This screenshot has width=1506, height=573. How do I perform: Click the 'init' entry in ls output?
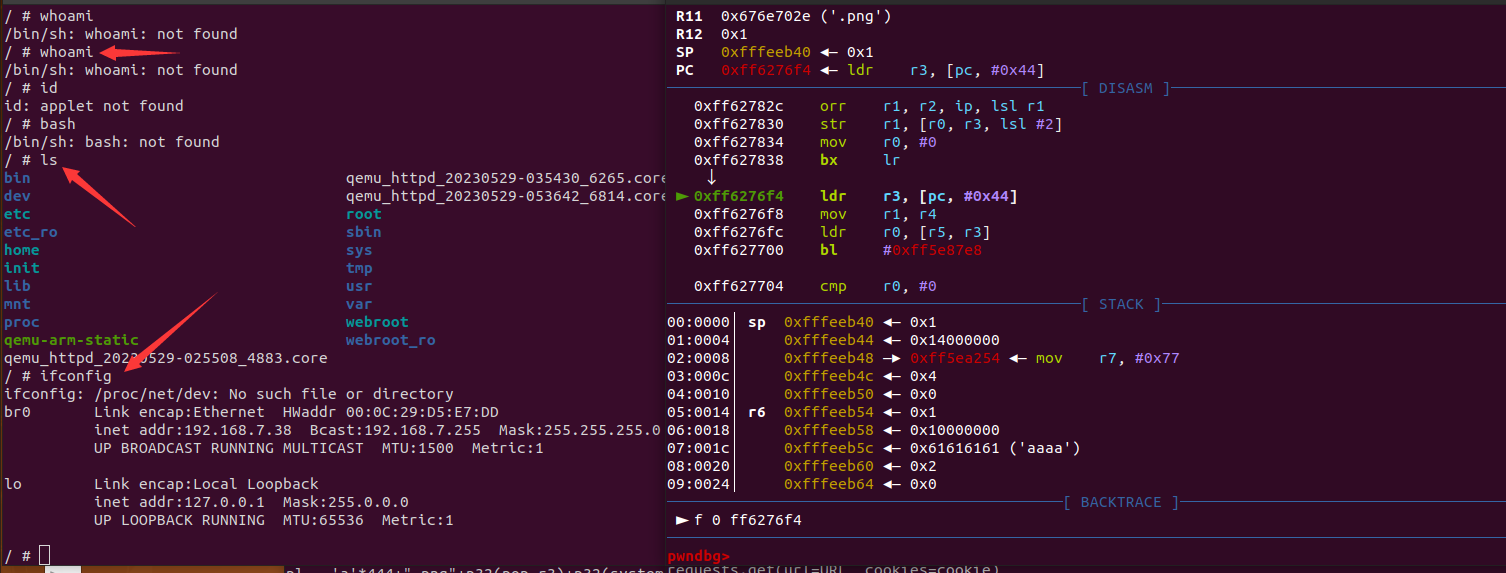(22, 268)
